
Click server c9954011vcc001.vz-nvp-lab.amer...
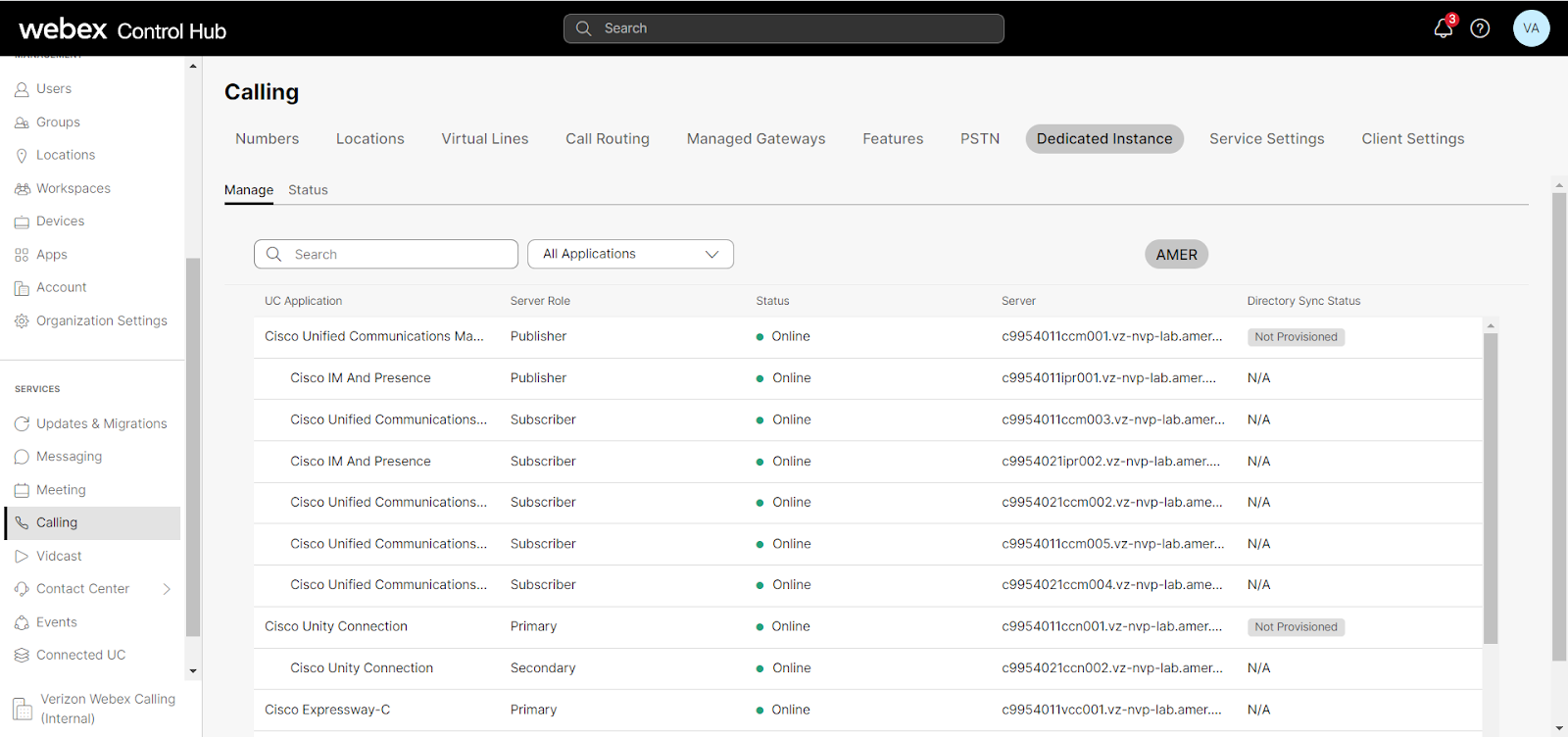tap(1111, 711)
